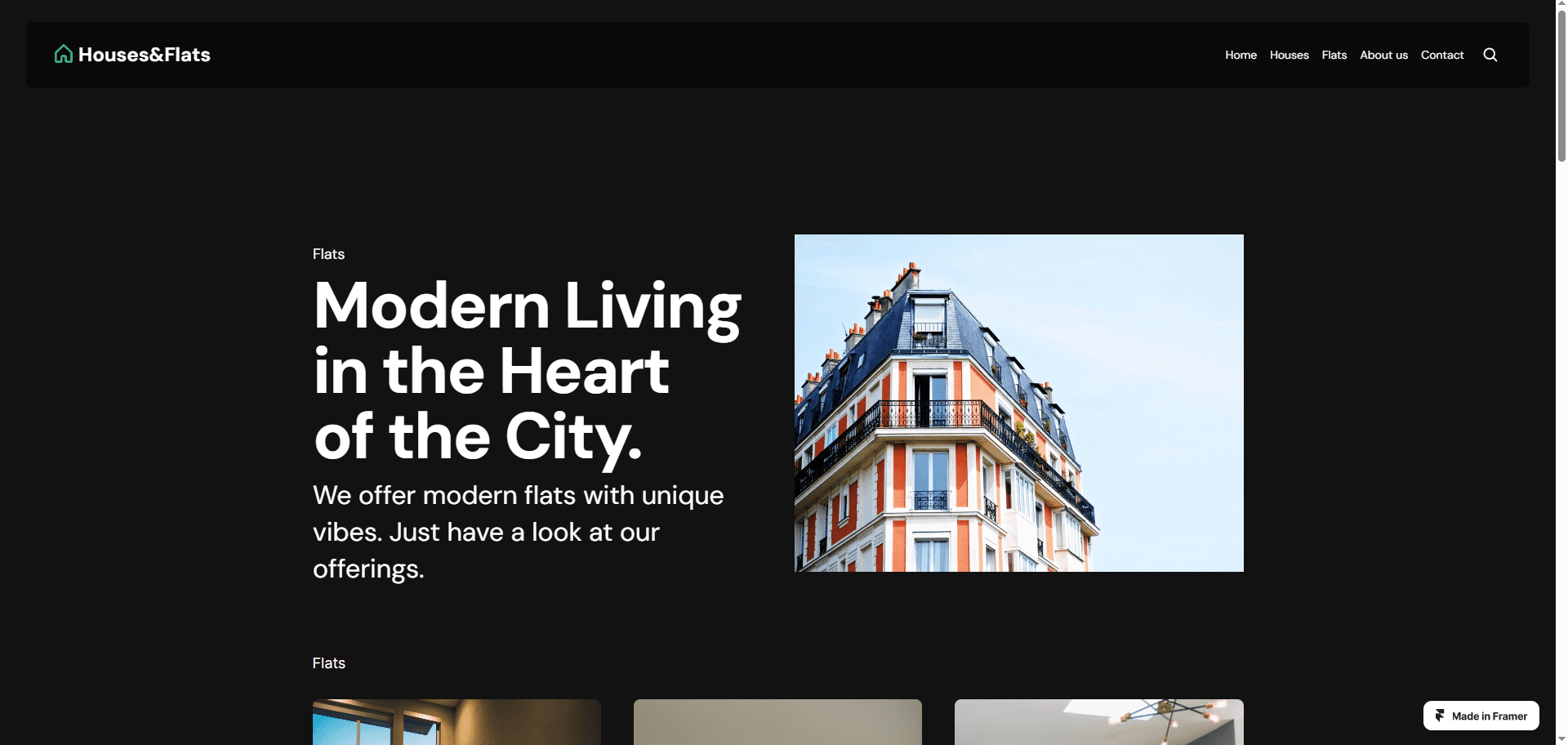Open the Houses navigation link
Image resolution: width=1568 pixels, height=745 pixels.
coord(1289,55)
